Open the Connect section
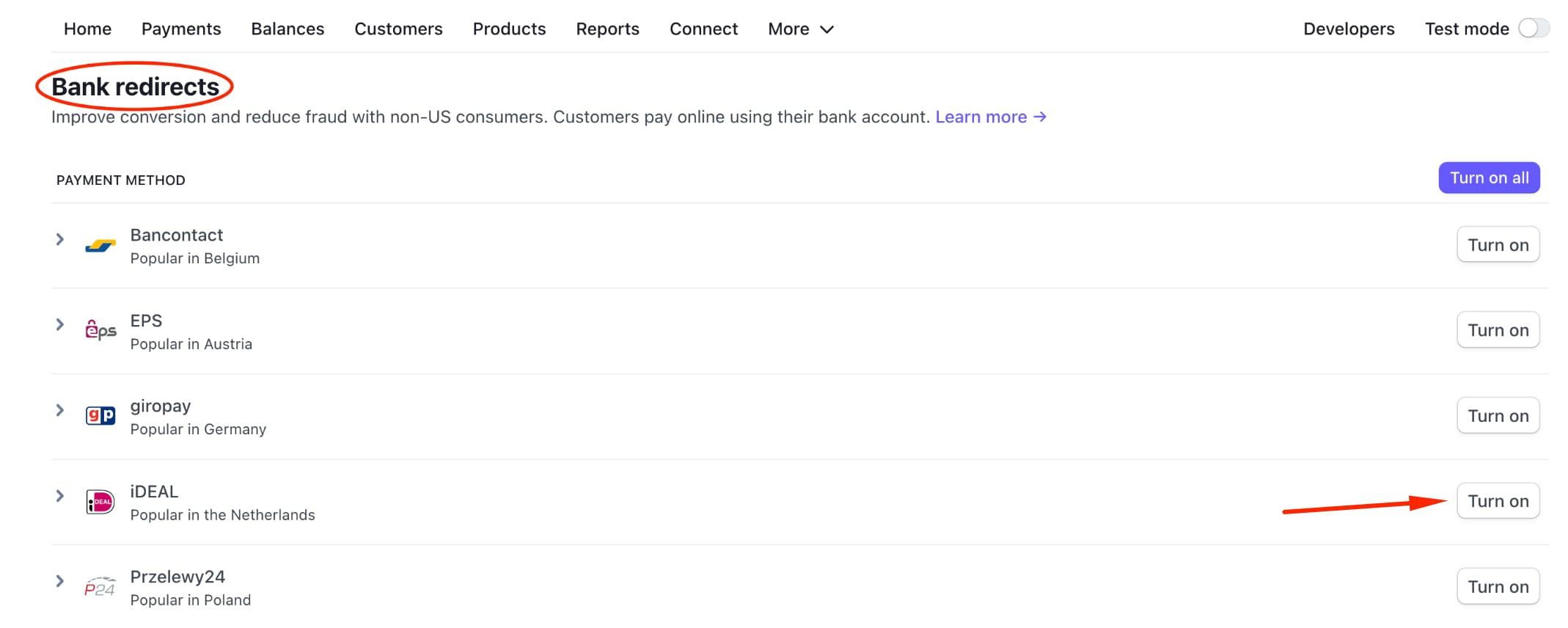This screenshot has height=628, width=1568. coord(703,29)
